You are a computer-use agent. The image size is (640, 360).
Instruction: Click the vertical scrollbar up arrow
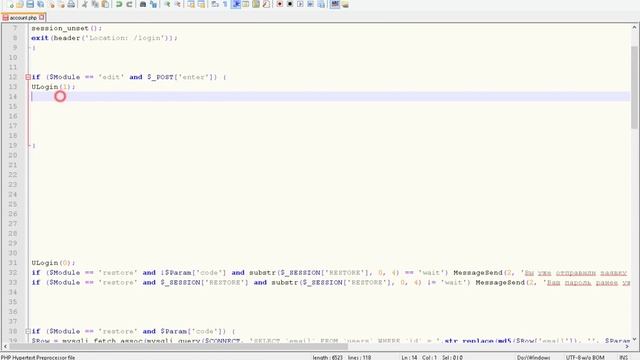634,28
